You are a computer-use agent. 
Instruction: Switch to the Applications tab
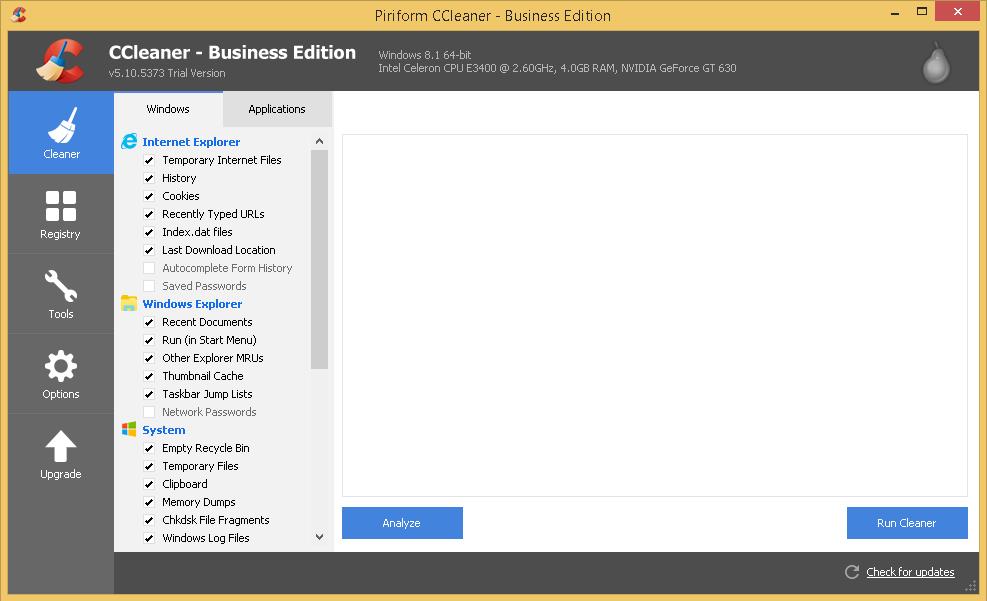pyautogui.click(x=277, y=109)
